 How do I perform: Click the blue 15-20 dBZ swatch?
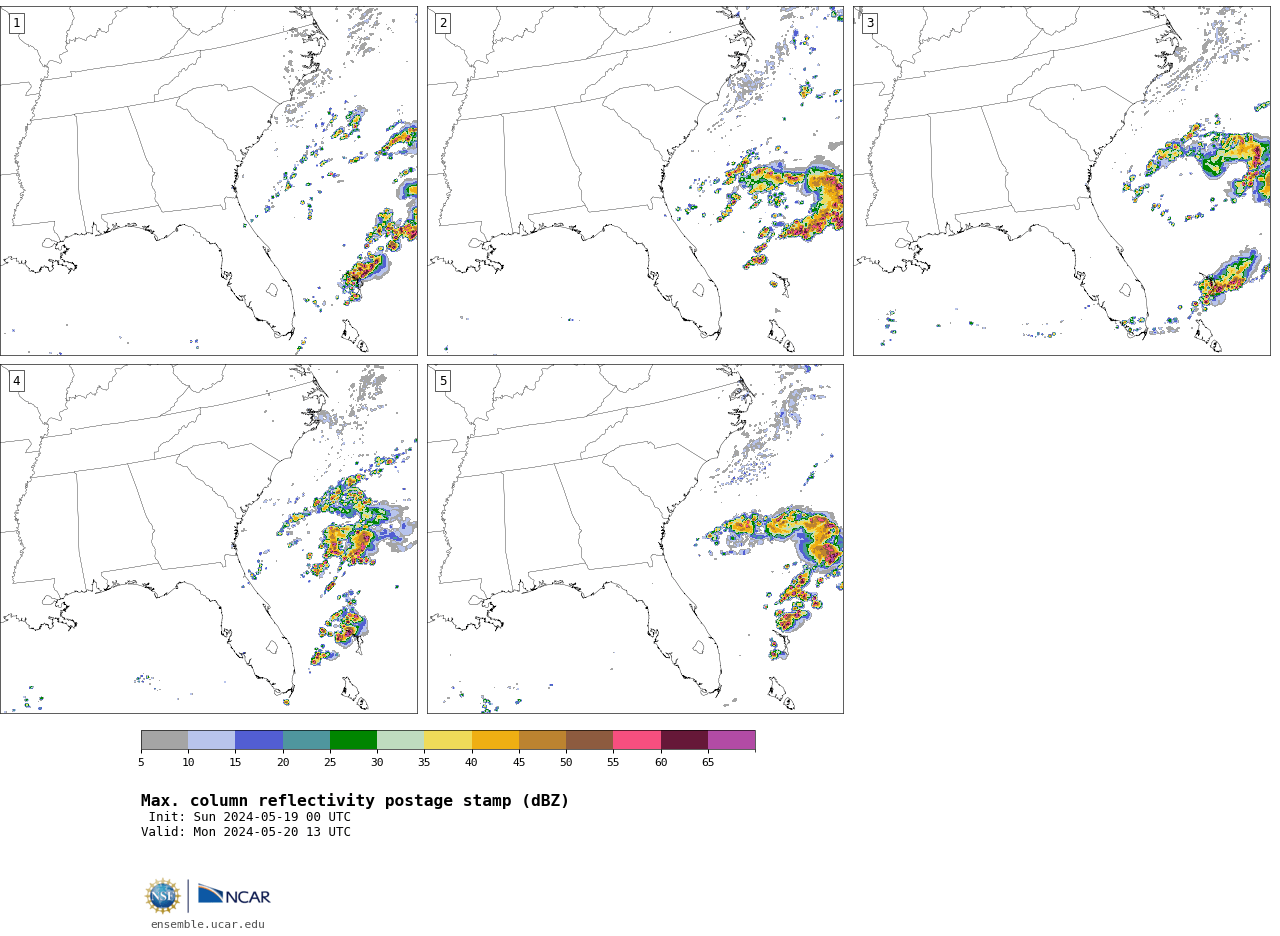point(259,740)
